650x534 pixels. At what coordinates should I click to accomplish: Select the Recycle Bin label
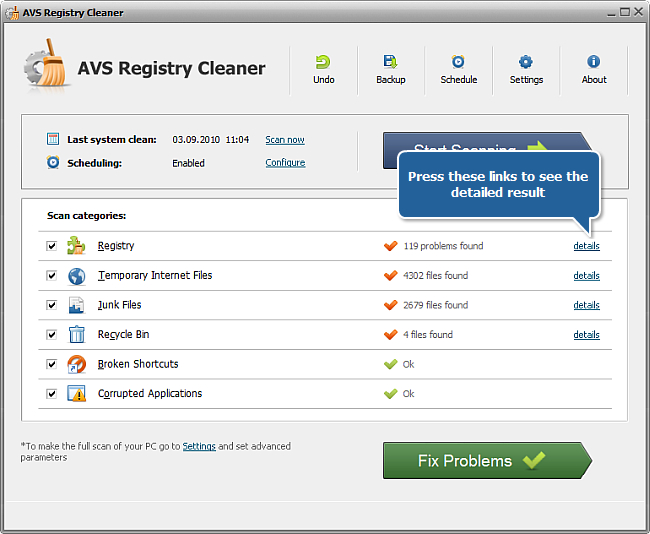point(123,335)
